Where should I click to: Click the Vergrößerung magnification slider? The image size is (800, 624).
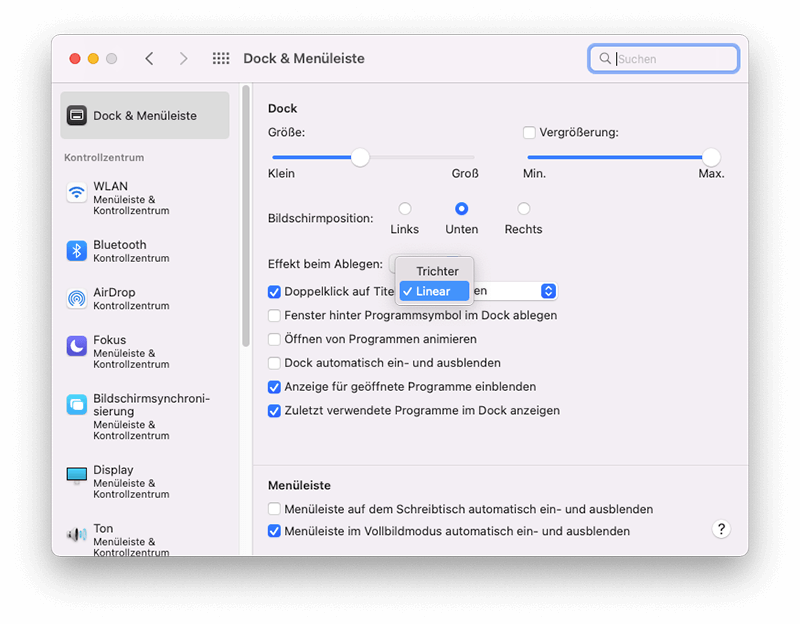[624, 158]
